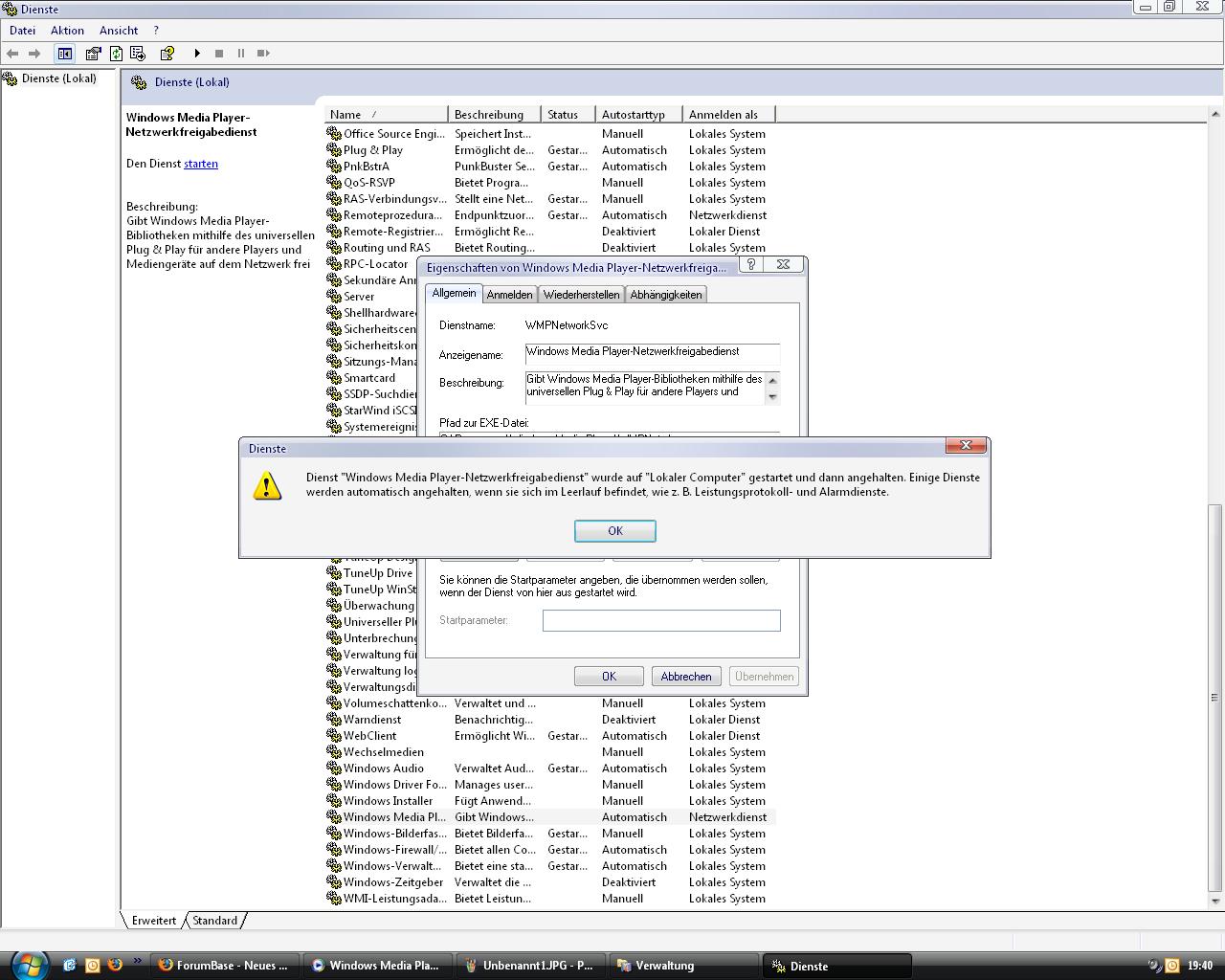
Task: Sort by the Beschreibung column header
Action: pos(494,115)
